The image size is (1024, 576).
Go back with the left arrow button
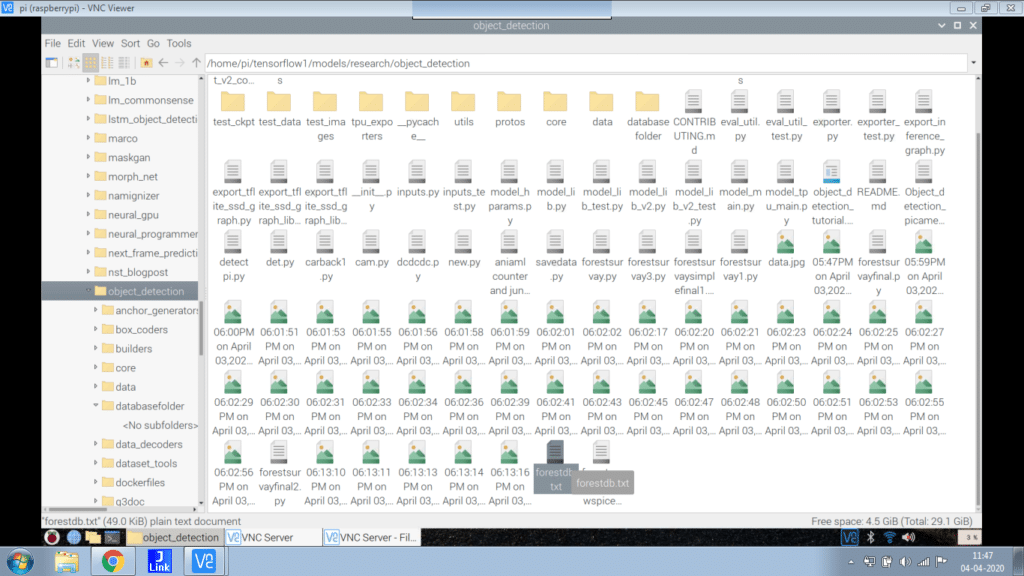point(163,63)
